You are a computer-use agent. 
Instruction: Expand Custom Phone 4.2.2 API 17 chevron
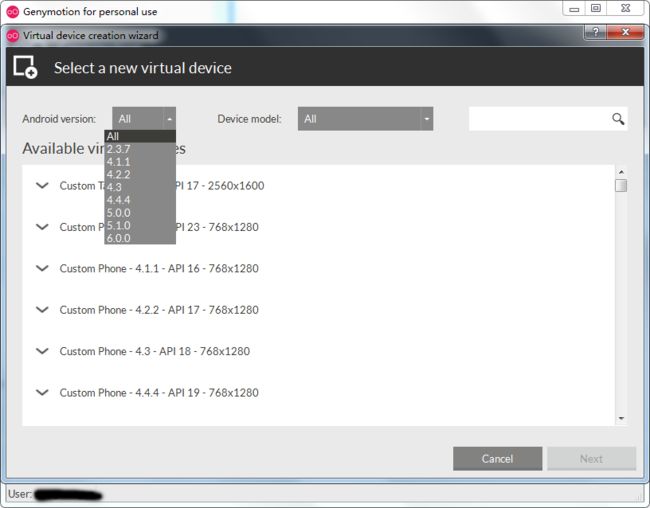pos(42,310)
